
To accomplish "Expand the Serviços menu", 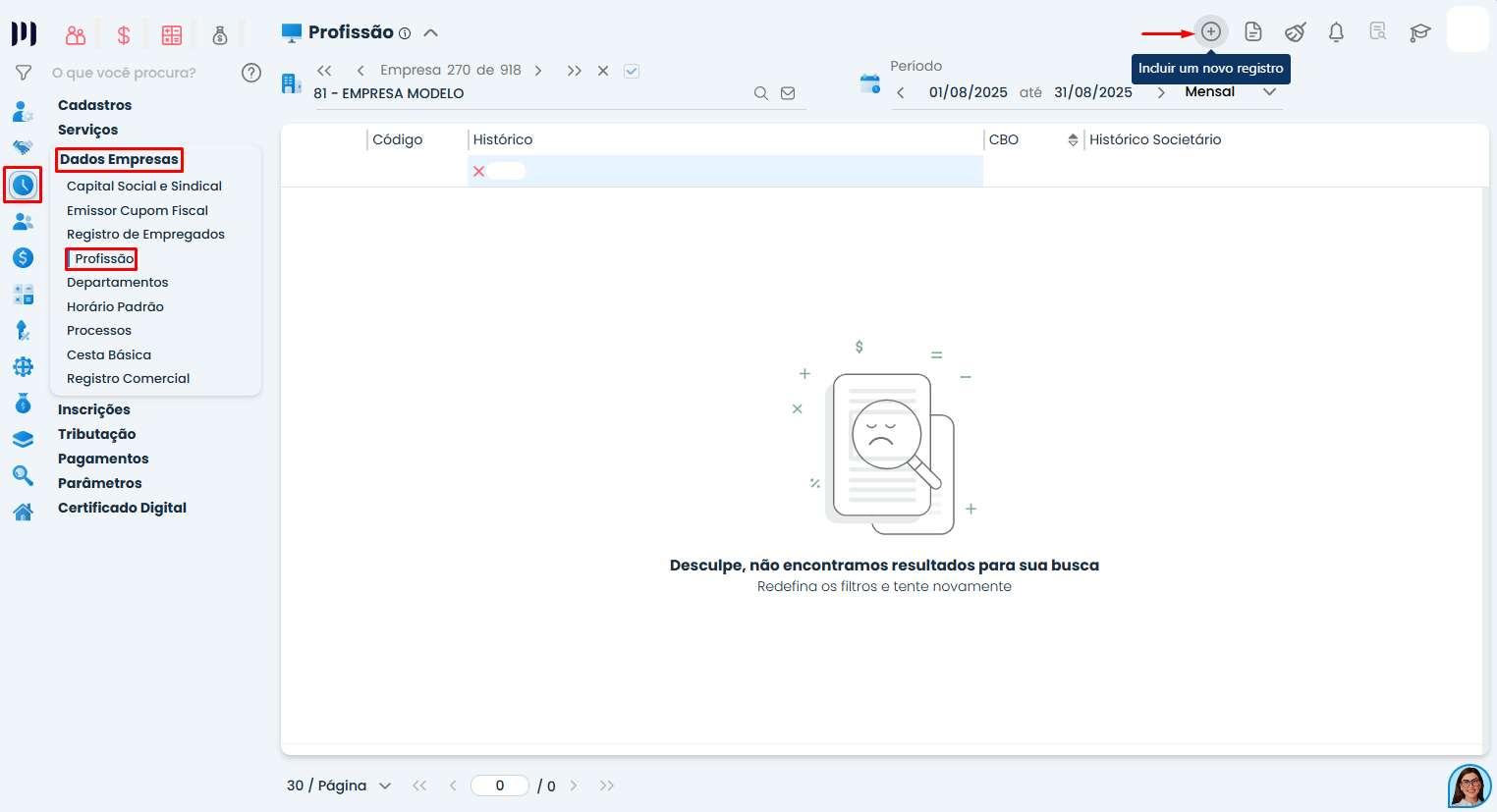I will [87, 130].
